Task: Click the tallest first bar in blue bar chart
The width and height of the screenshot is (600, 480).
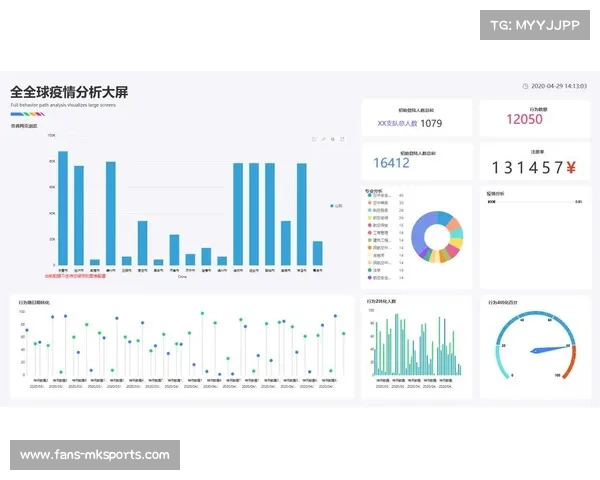Action: (63, 208)
